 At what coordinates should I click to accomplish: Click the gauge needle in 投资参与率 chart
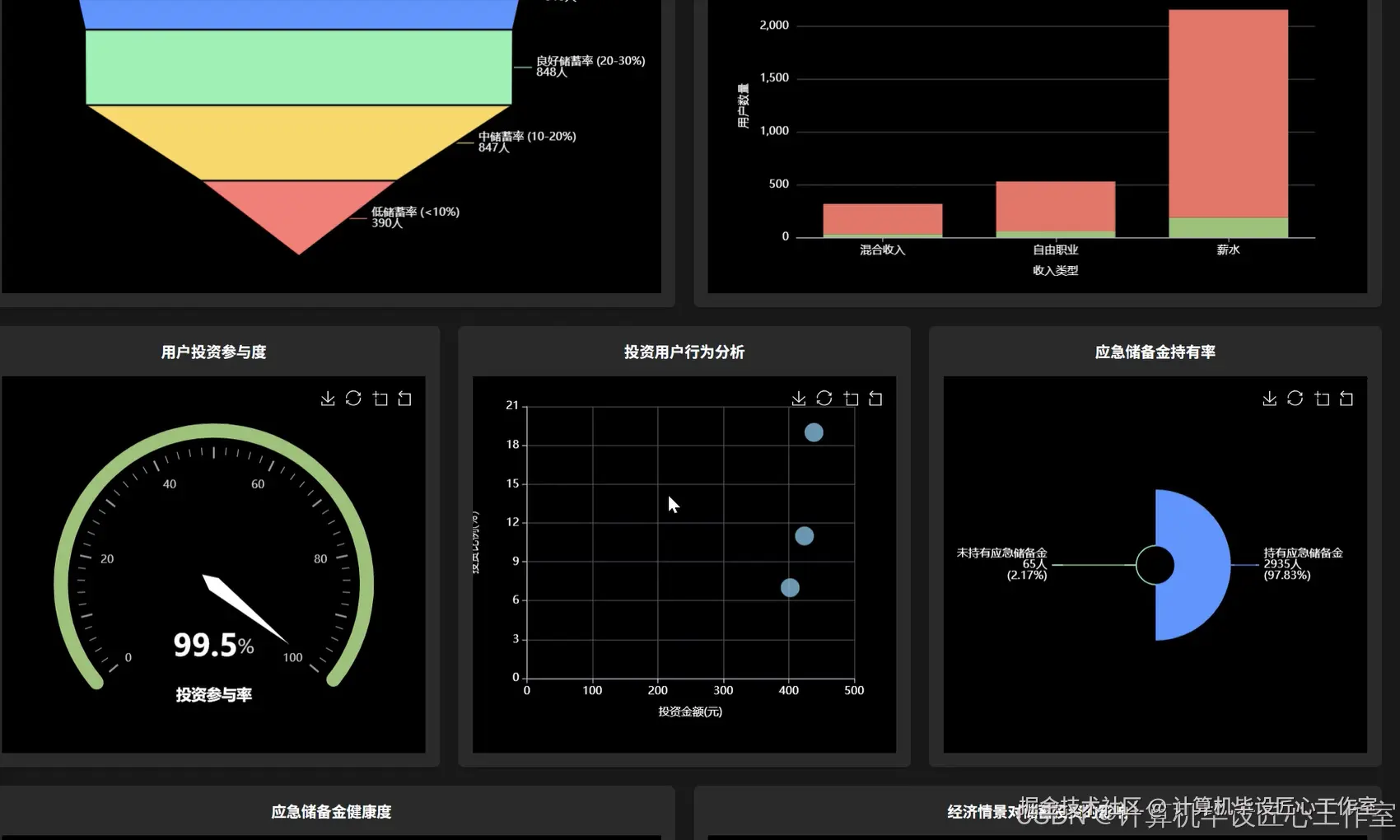tap(245, 609)
